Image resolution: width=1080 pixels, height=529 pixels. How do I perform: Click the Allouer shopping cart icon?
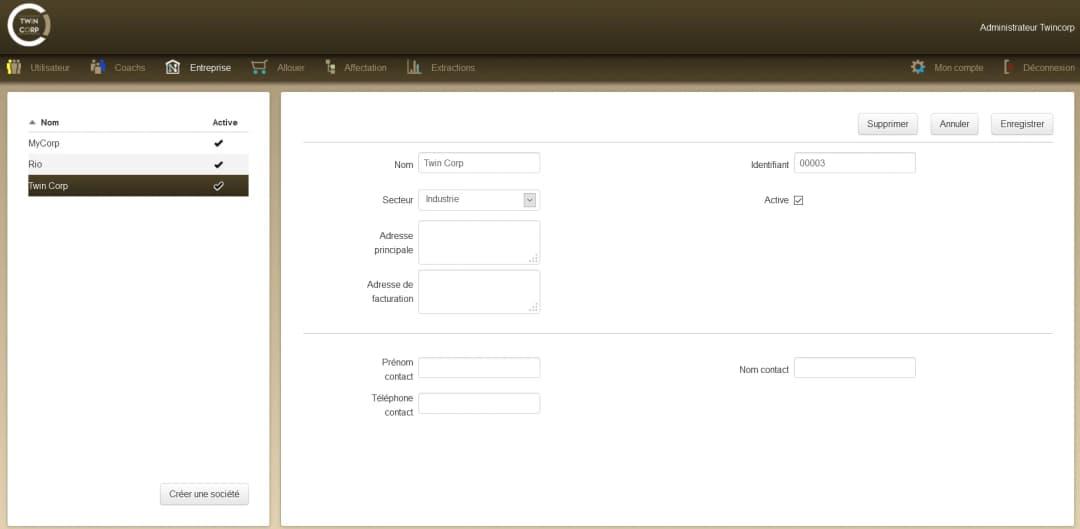[260, 67]
